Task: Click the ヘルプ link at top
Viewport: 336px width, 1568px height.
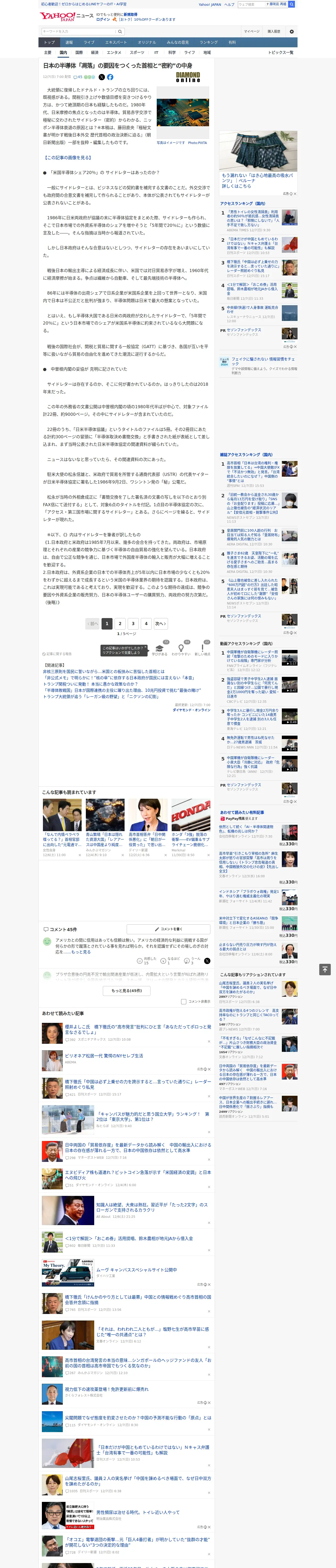Action: pyautogui.click(x=229, y=4)
